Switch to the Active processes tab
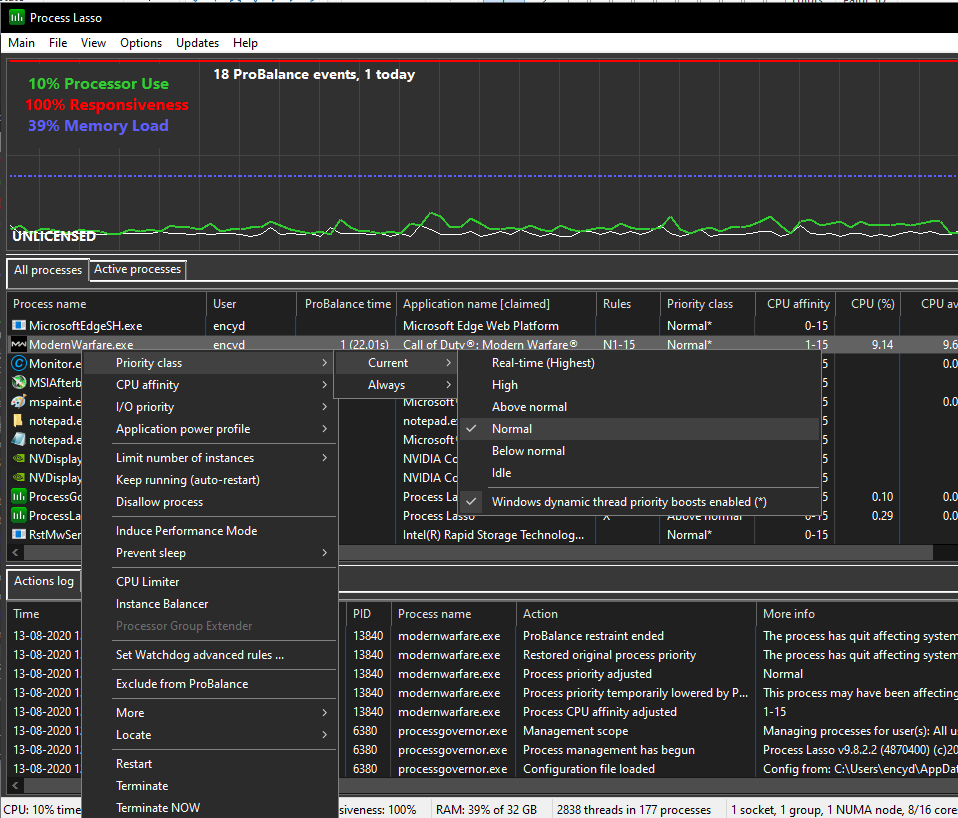Image resolution: width=958 pixels, height=818 pixels. 137,269
